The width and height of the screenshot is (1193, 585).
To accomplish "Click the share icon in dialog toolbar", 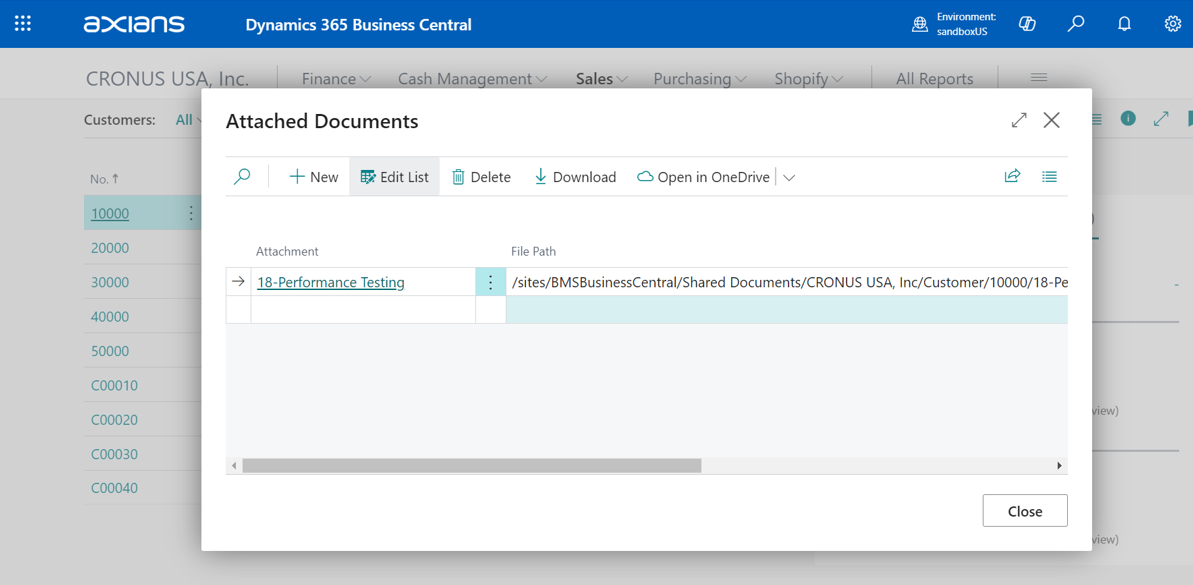I will coord(1012,177).
